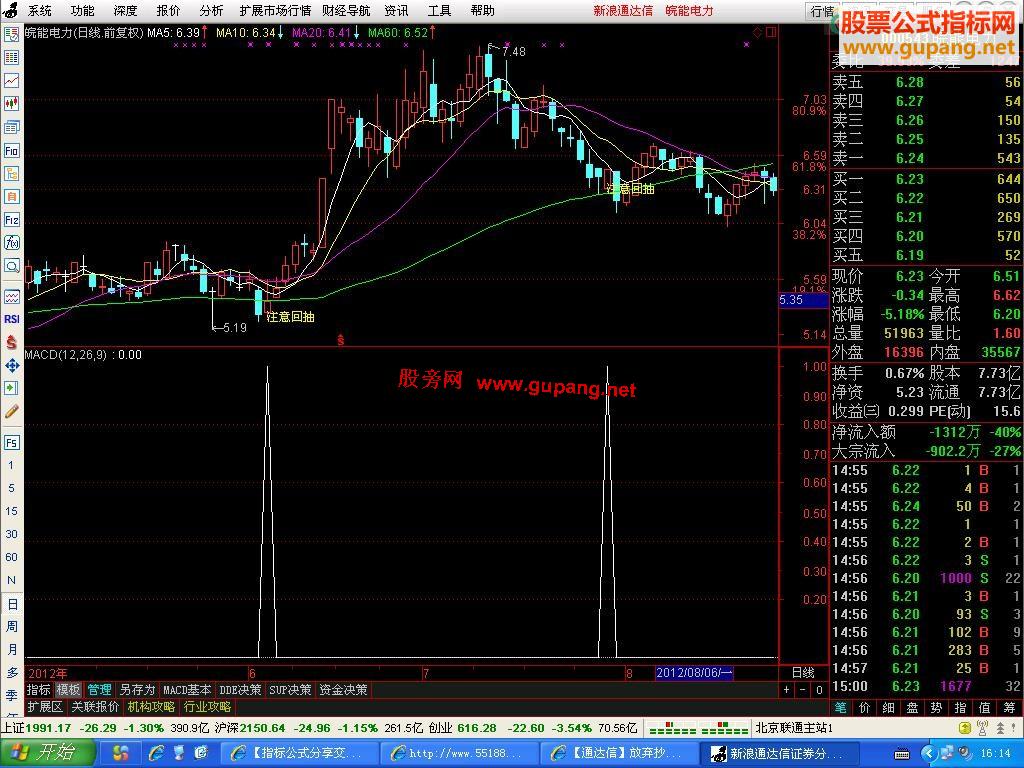Select the 筹 tab in quote panel
Screen dimensions: 1024x768
1009,707
